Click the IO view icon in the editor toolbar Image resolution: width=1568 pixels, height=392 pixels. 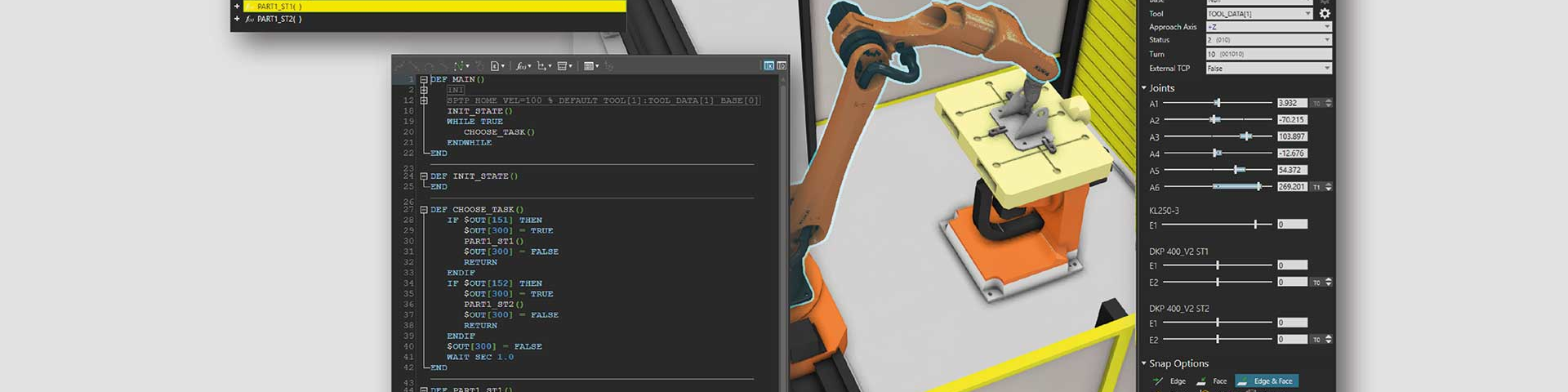782,65
